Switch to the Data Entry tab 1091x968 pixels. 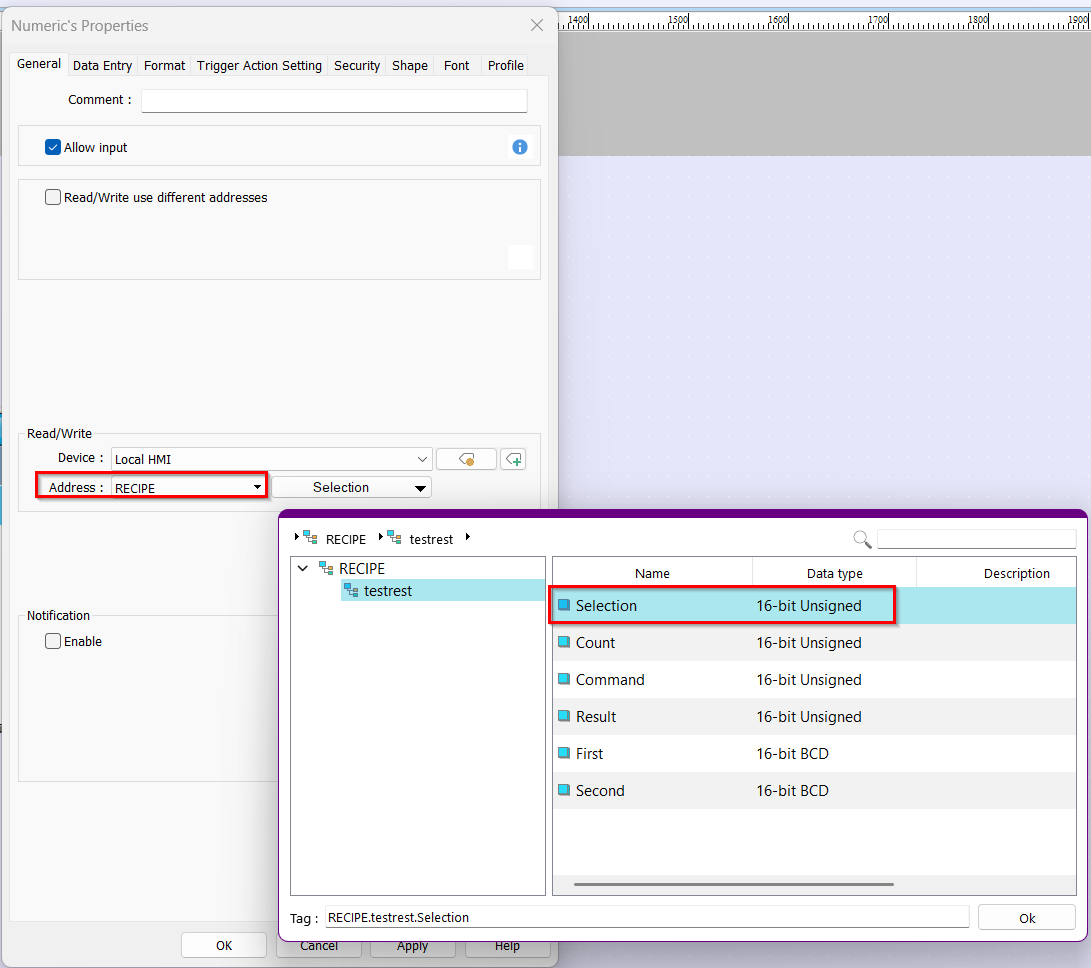102,65
